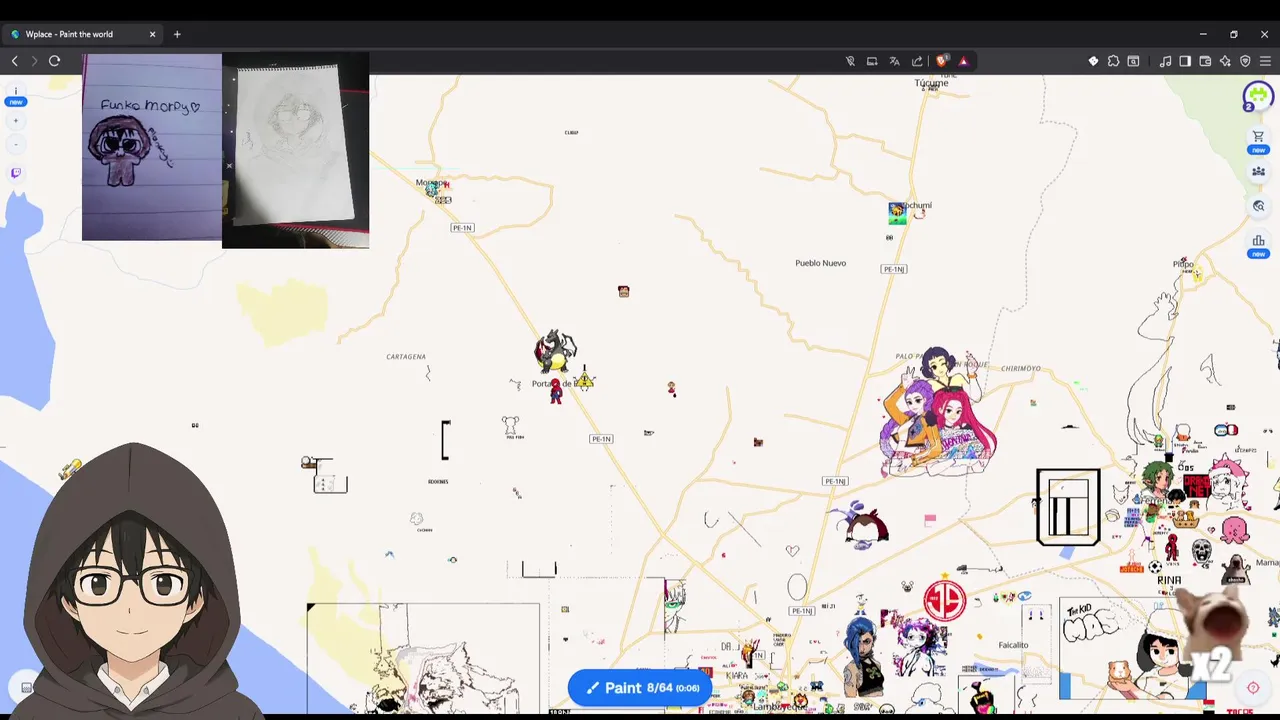Click the map search explore button
Image resolution: width=1280 pixels, height=720 pixels.
click(x=1258, y=206)
